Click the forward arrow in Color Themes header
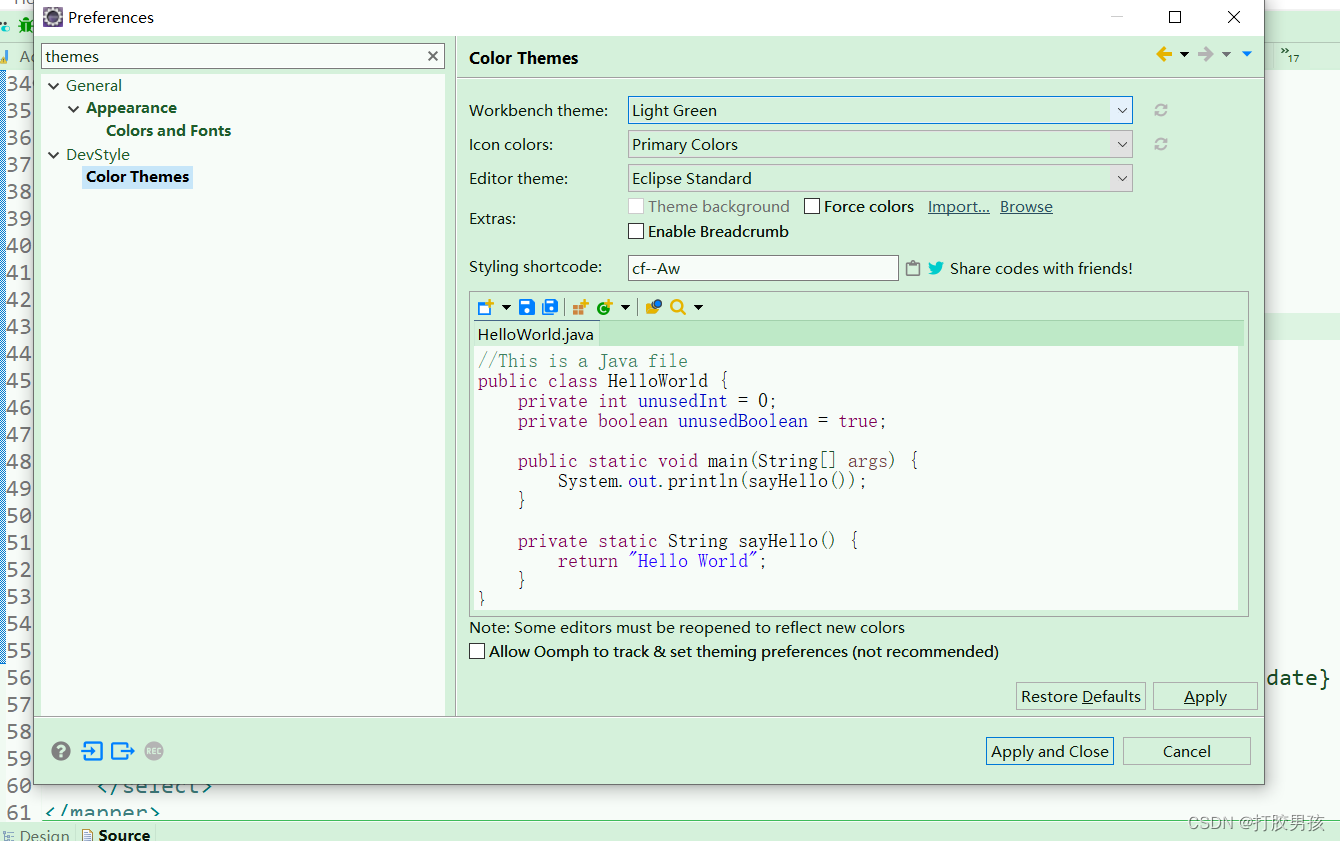 click(1206, 54)
